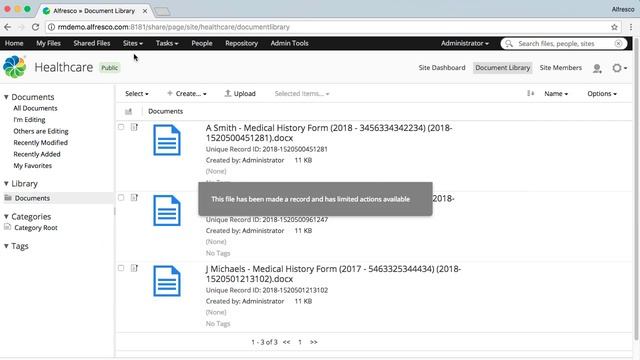Image resolution: width=640 pixels, height=360 pixels.
Task: Click the Documents folder icon under Library
Action: pyautogui.click(x=8, y=198)
